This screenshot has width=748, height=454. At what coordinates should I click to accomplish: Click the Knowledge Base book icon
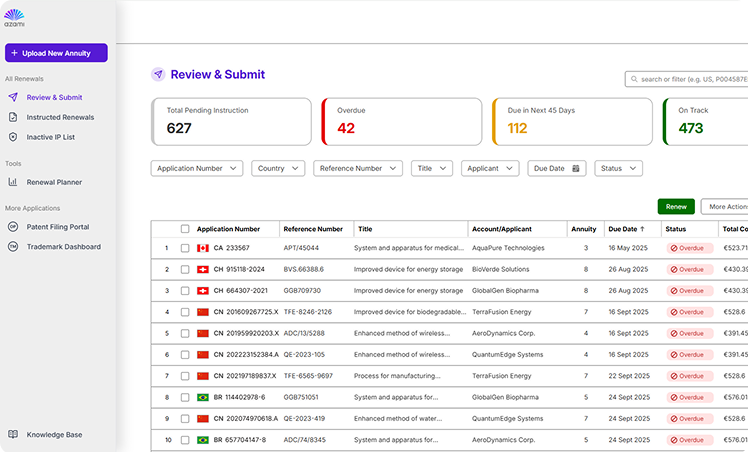pos(13,435)
